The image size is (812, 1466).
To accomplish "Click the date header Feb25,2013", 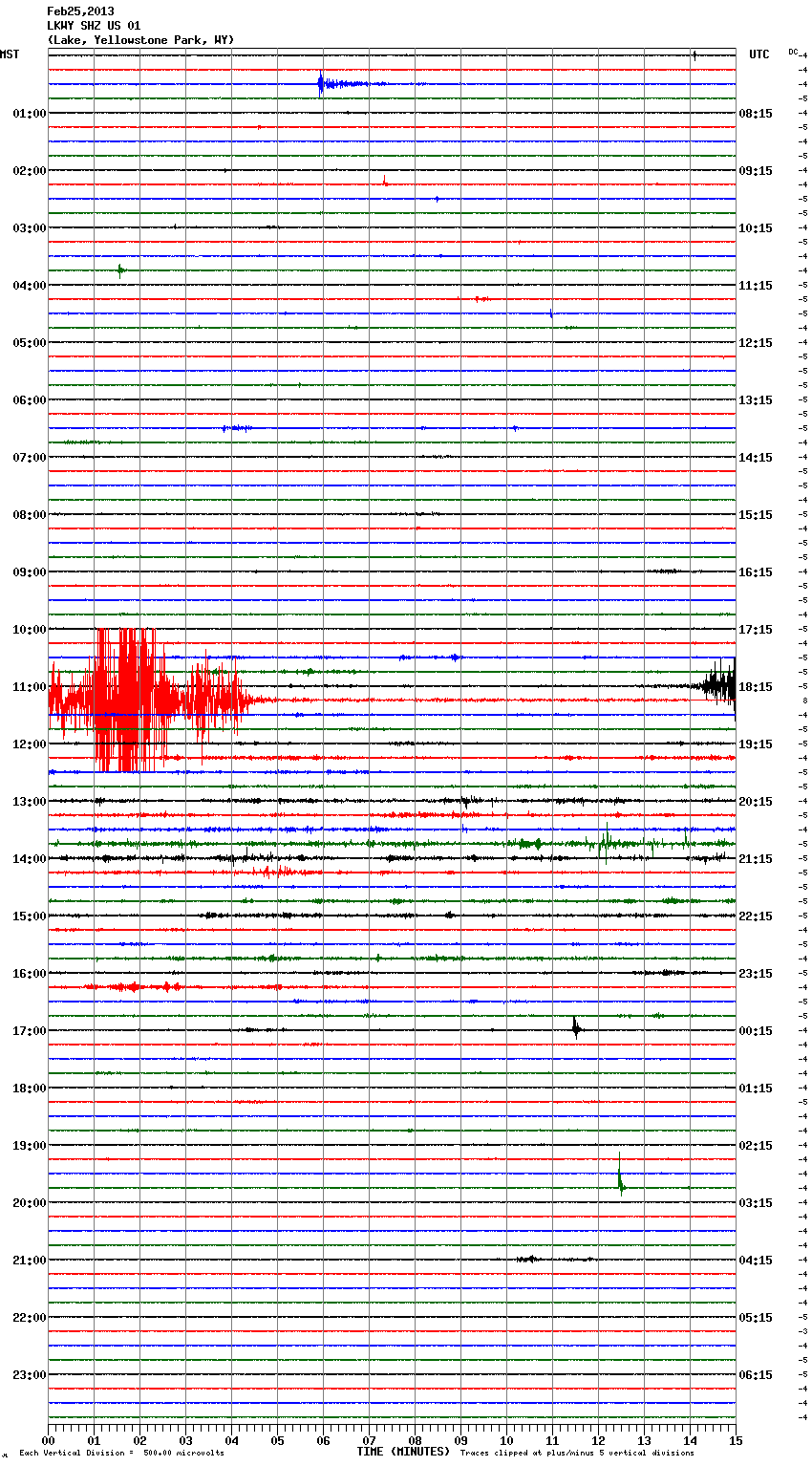I will (x=80, y=11).
